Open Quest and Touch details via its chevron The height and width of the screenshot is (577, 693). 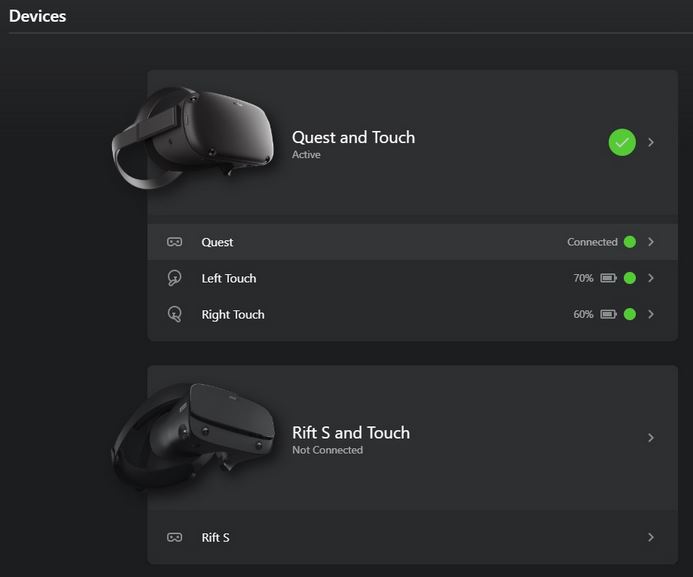point(651,142)
